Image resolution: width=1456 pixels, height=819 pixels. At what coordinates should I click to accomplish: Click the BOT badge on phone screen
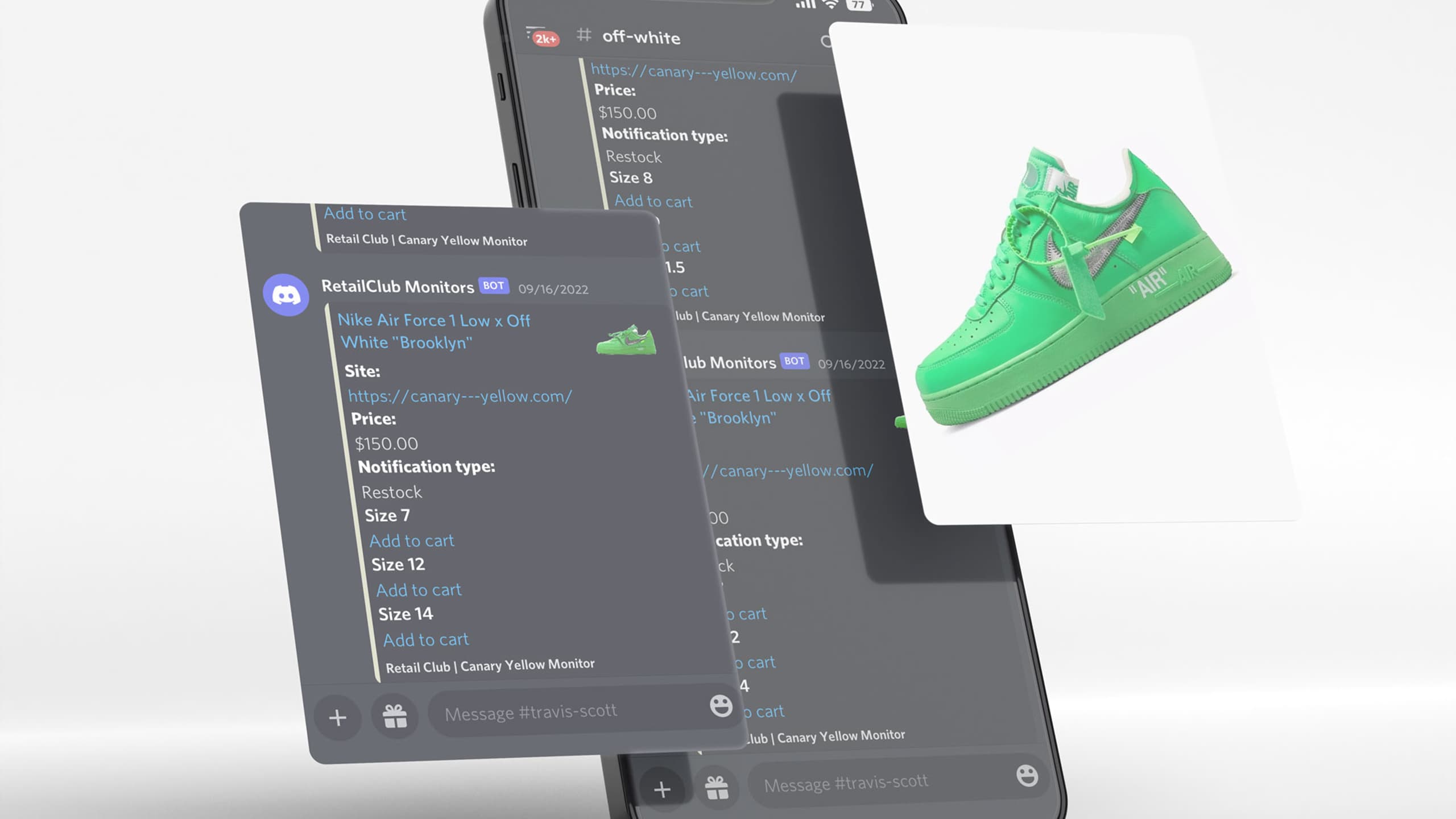click(x=794, y=361)
